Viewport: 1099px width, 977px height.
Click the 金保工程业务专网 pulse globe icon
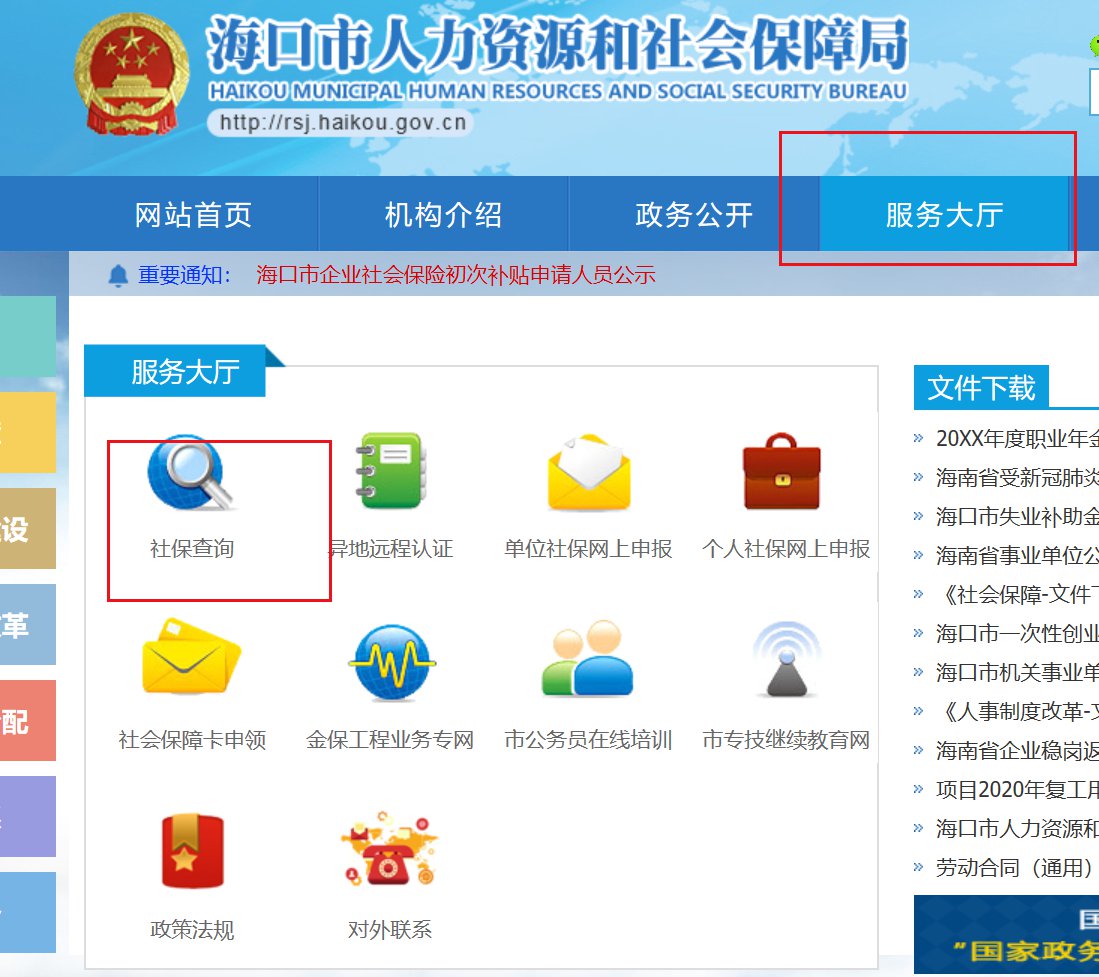coord(391,662)
